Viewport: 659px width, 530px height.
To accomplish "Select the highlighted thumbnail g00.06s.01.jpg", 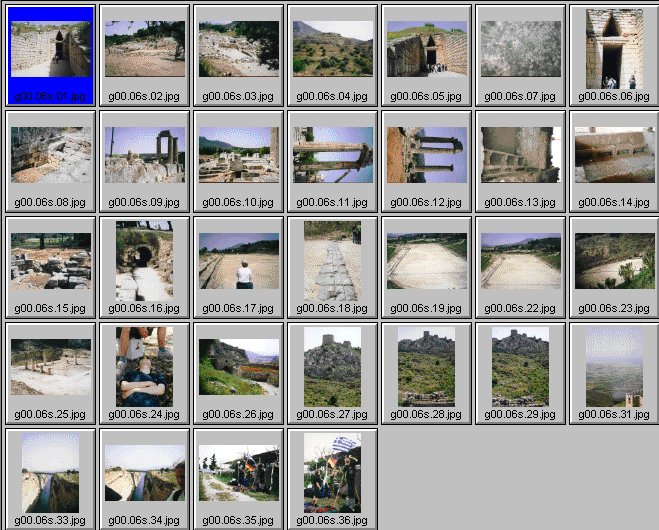I will pos(50,49).
